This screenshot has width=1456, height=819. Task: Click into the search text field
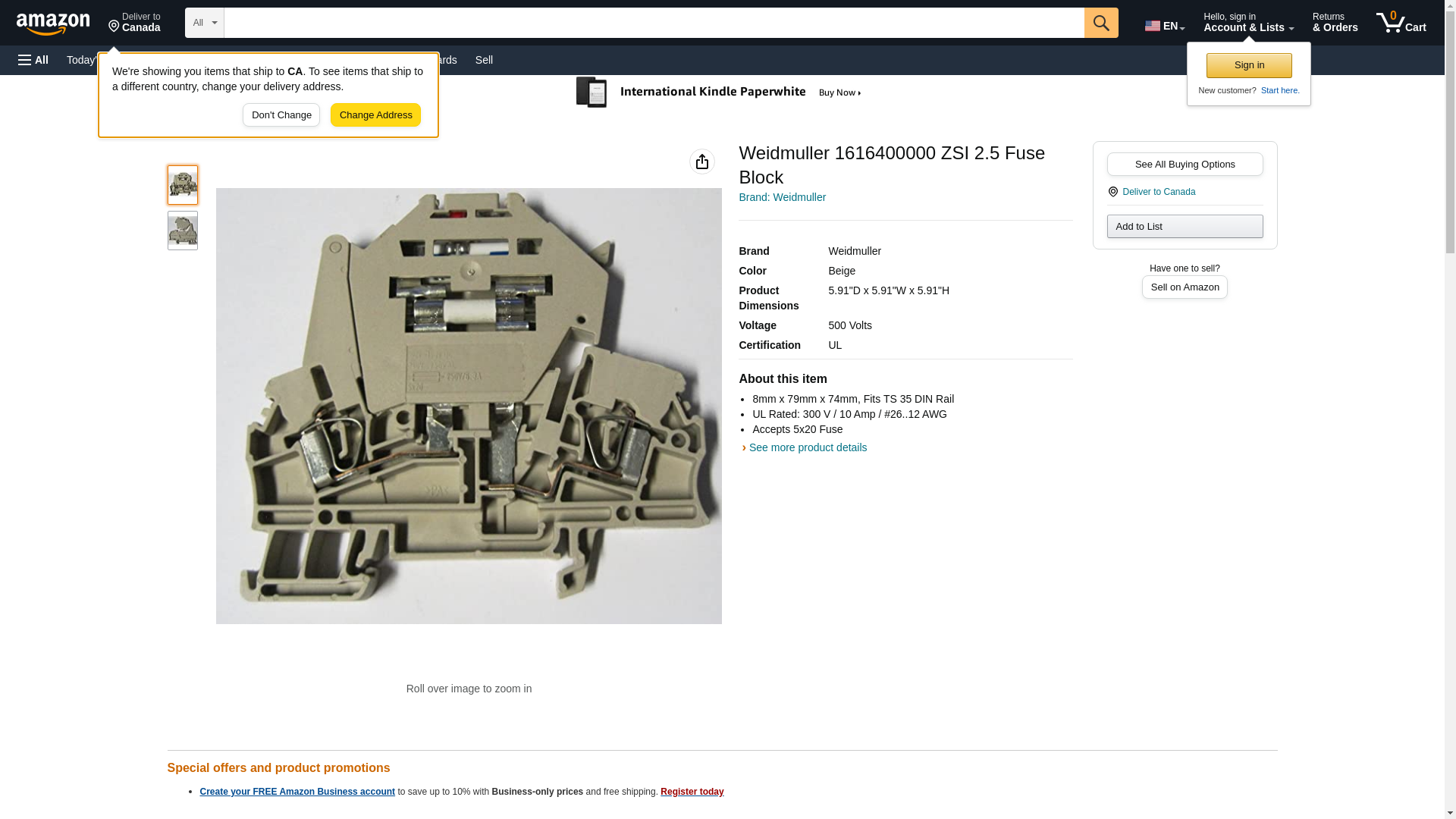tap(652, 23)
